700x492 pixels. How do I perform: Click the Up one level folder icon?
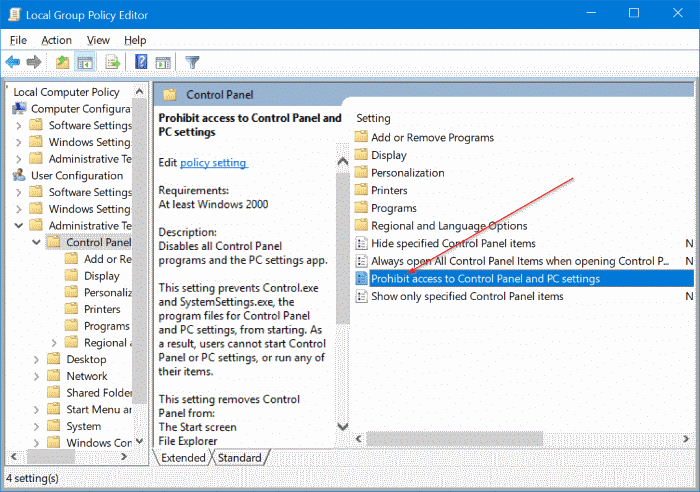[62, 62]
